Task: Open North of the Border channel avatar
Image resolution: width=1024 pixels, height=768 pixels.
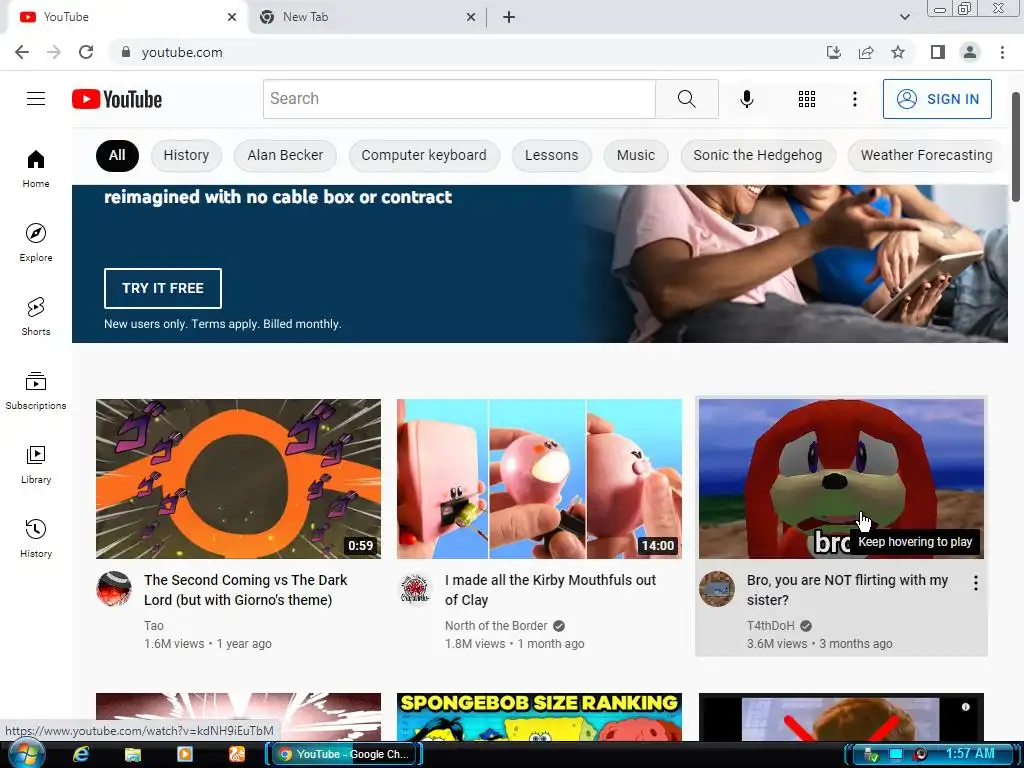Action: coord(415,589)
